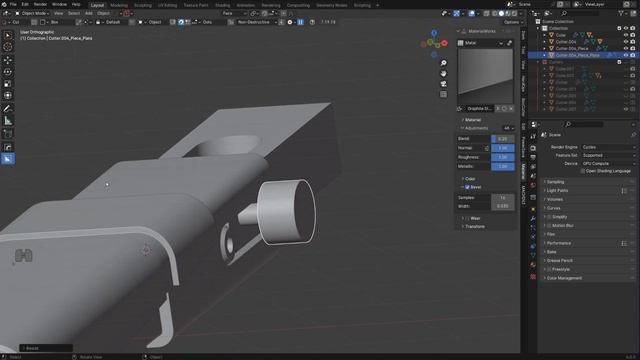Screen dimensions: 640x360
Task: Pin the Scene properties with pin icon
Action: click(633, 135)
